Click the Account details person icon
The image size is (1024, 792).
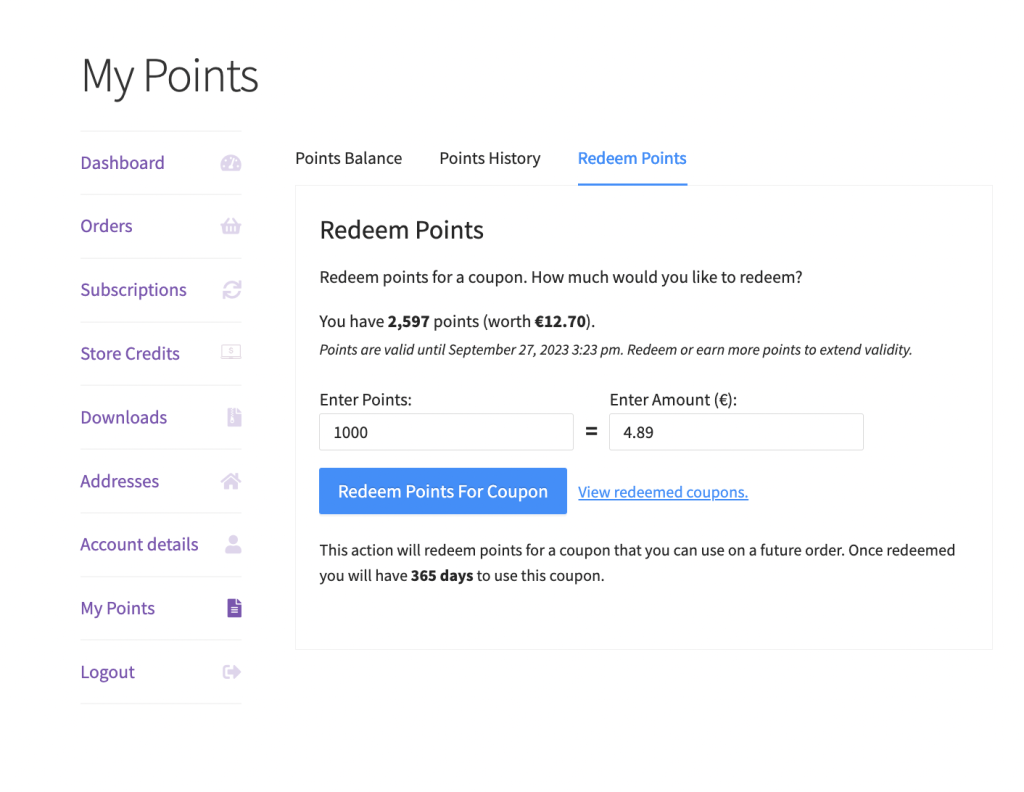233,545
